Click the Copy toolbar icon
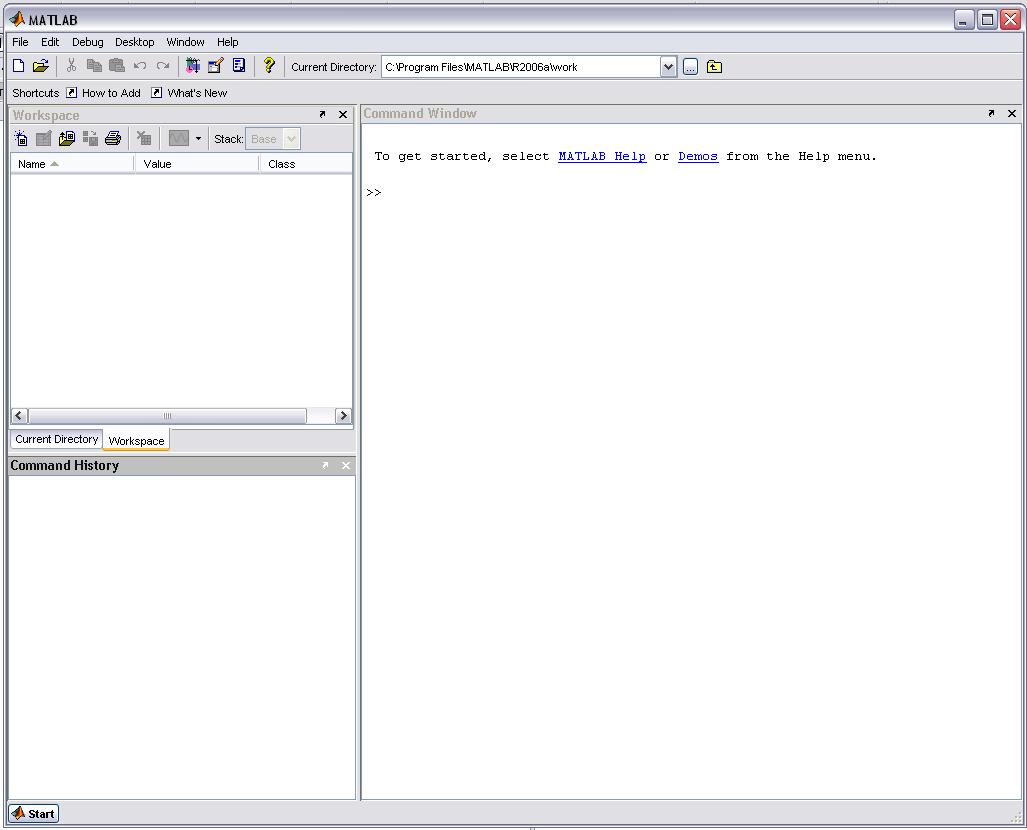Screen dimensions: 1027x830 pyautogui.click(x=94, y=66)
